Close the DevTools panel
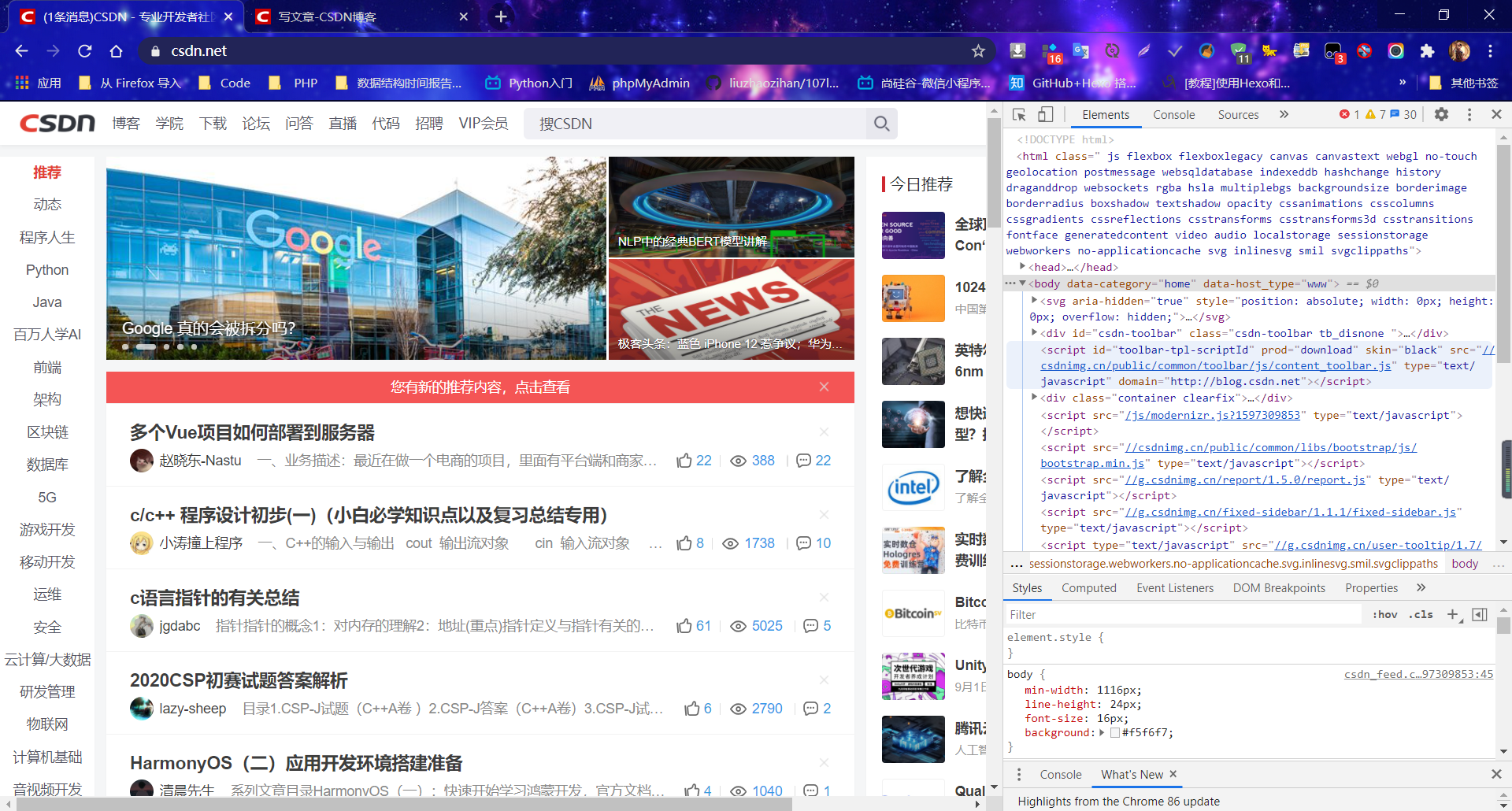The image size is (1512, 811). 1496,114
